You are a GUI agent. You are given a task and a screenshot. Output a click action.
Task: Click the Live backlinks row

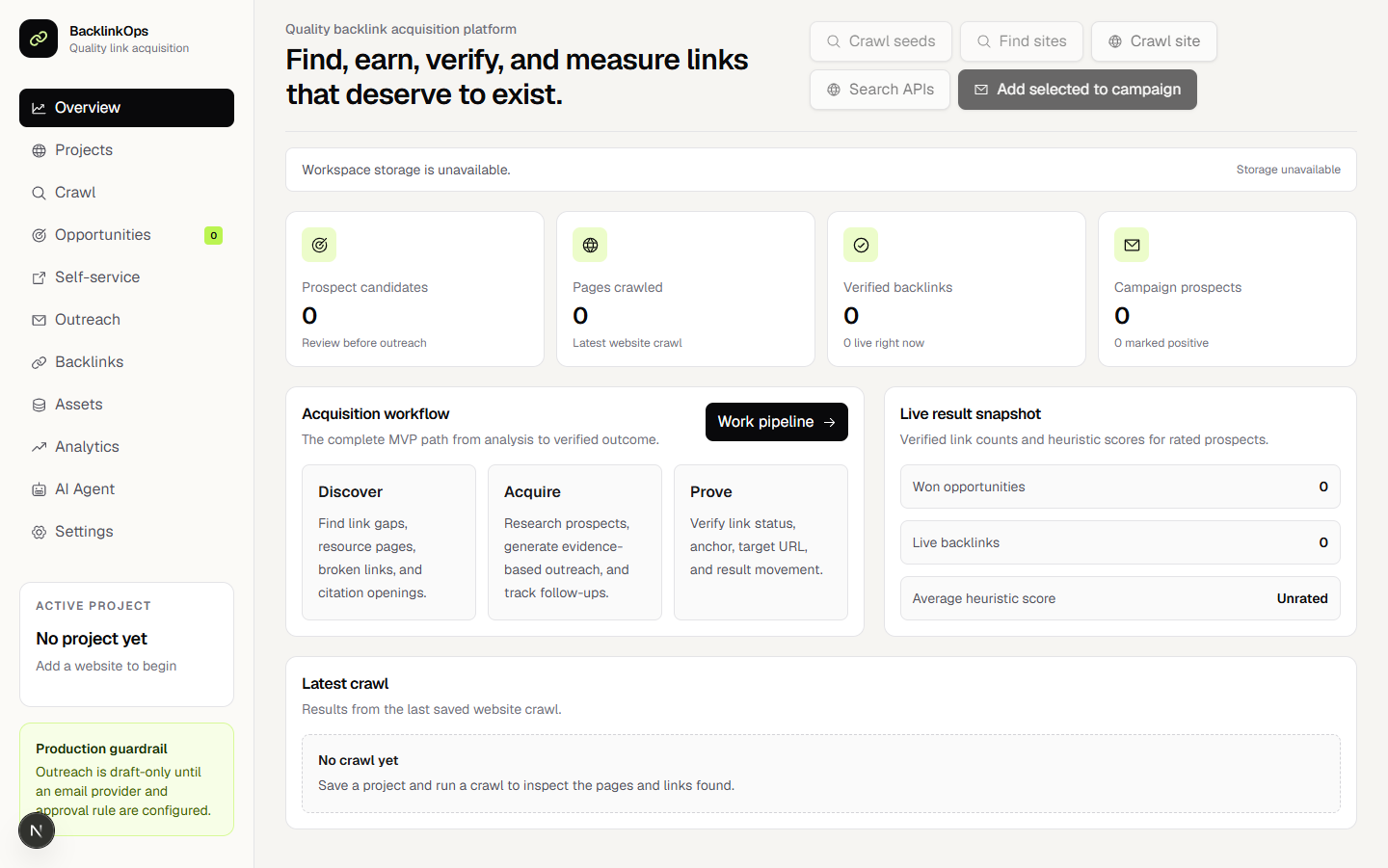(x=1120, y=542)
